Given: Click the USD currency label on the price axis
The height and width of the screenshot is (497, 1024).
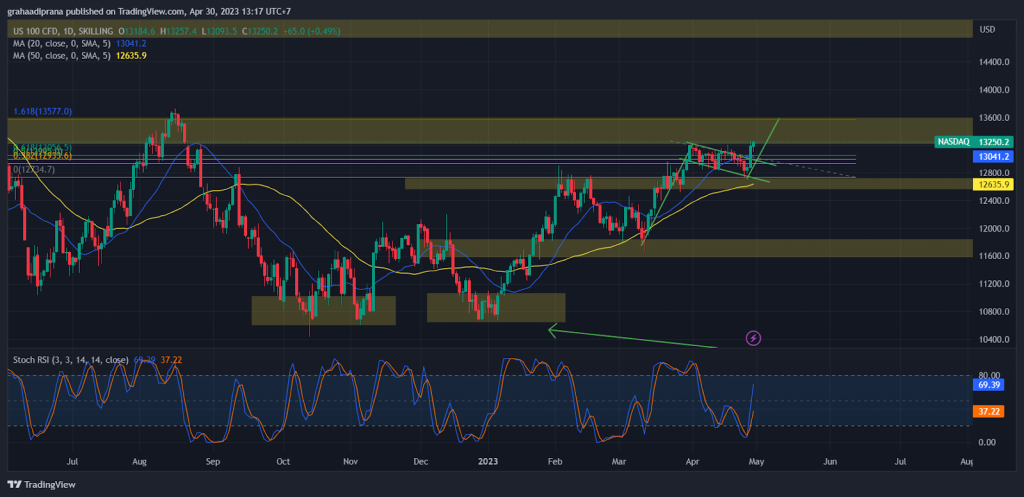Looking at the screenshot, I should 987,29.
